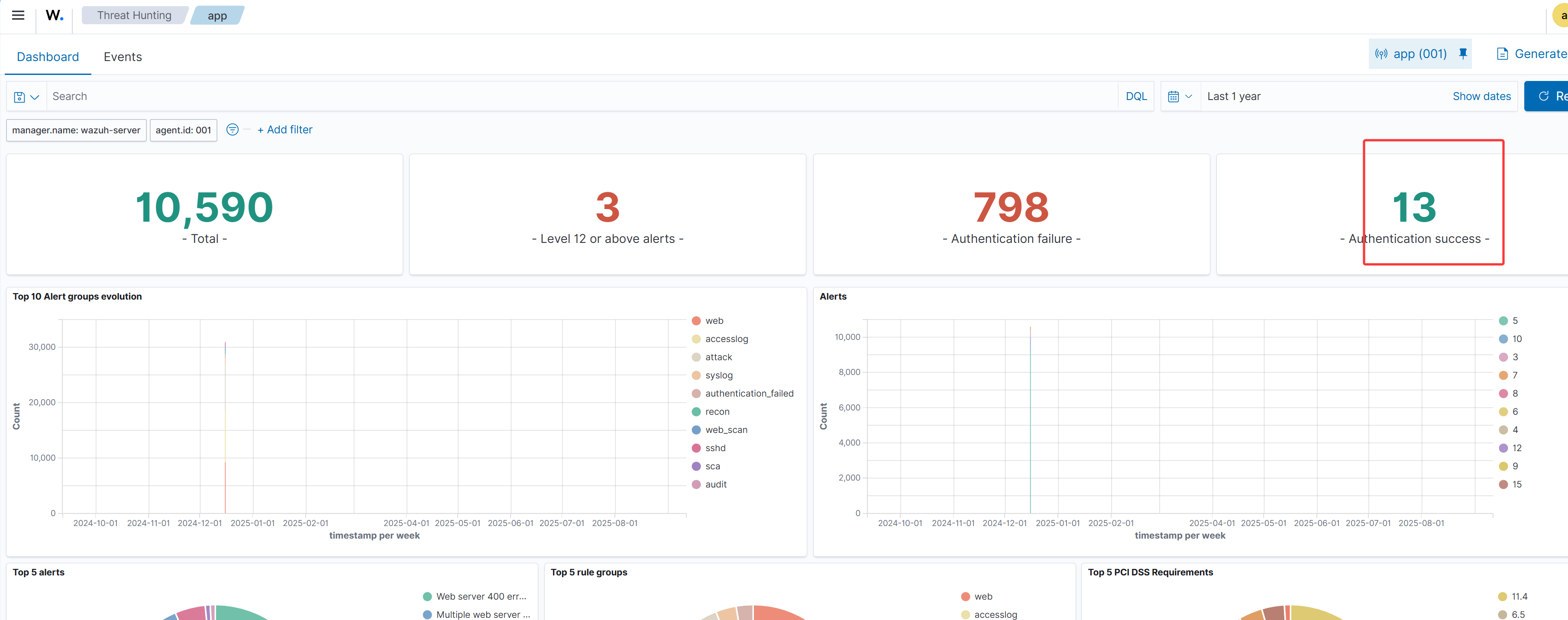
Task: Unpin the app (001) agent
Action: point(1463,54)
